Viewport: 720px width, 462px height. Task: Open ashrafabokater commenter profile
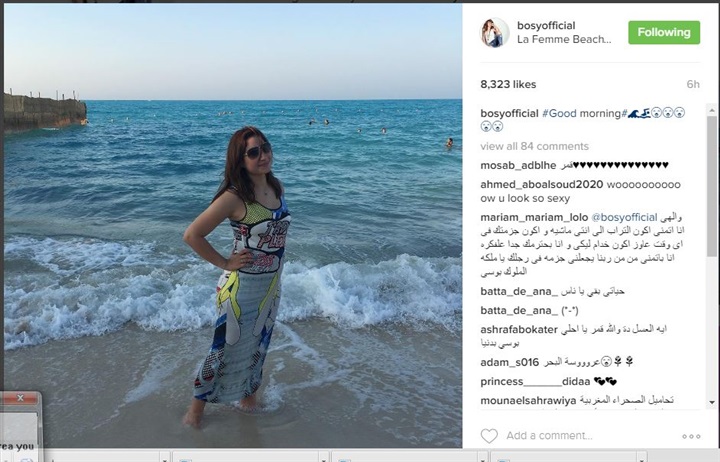pyautogui.click(x=519, y=330)
